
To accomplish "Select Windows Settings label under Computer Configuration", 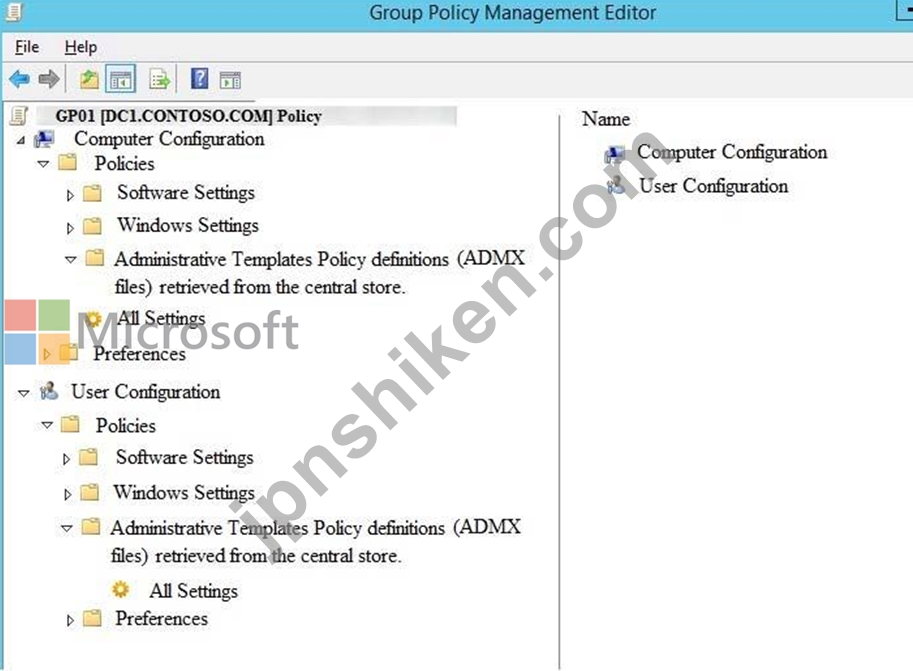I will point(188,225).
